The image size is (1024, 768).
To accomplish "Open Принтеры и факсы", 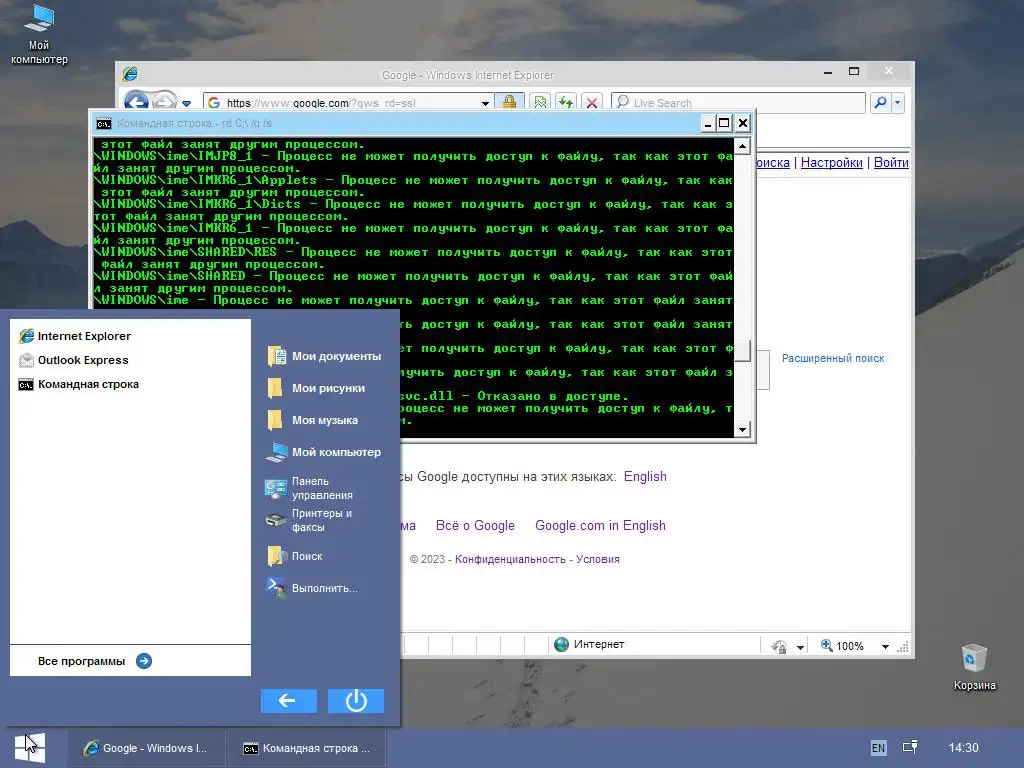I will tap(310, 520).
